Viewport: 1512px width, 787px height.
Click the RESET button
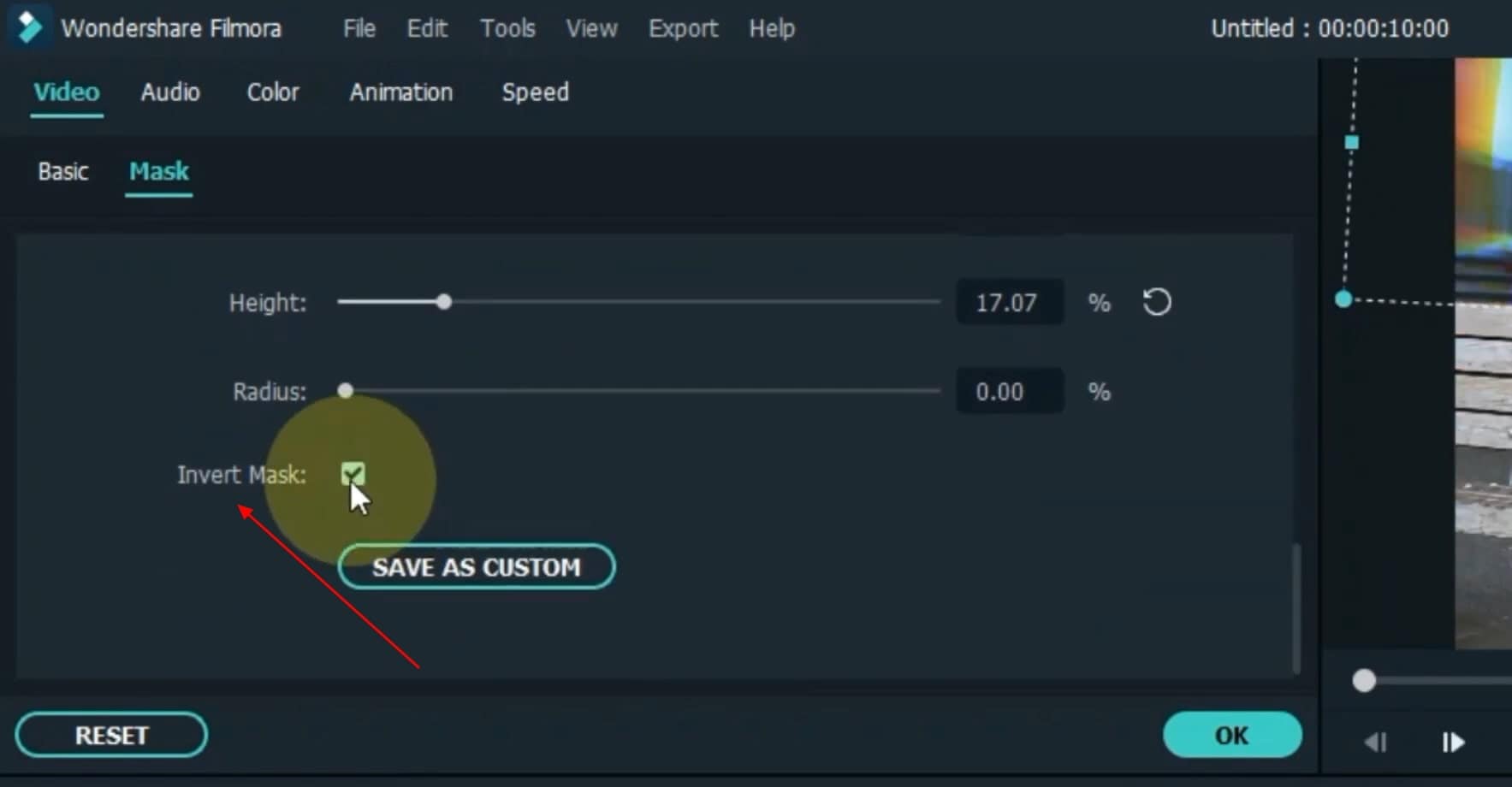111,735
